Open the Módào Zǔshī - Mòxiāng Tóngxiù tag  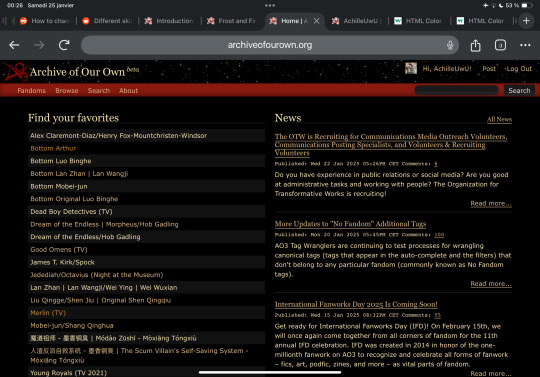click(x=113, y=338)
